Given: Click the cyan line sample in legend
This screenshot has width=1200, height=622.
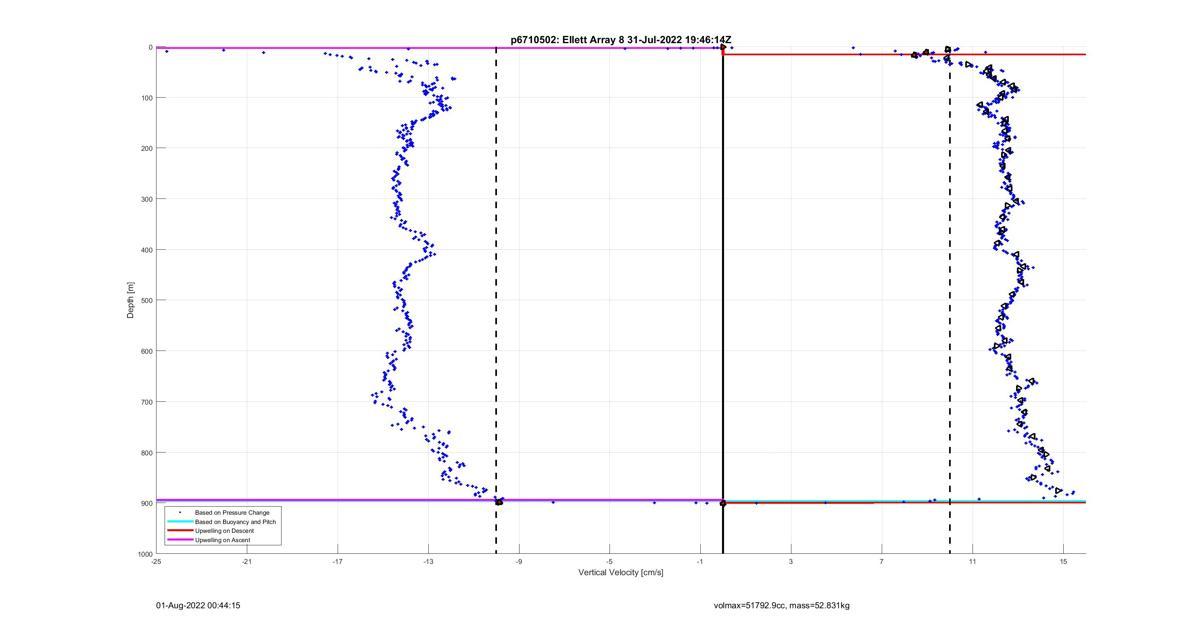Looking at the screenshot, I should tap(179, 522).
